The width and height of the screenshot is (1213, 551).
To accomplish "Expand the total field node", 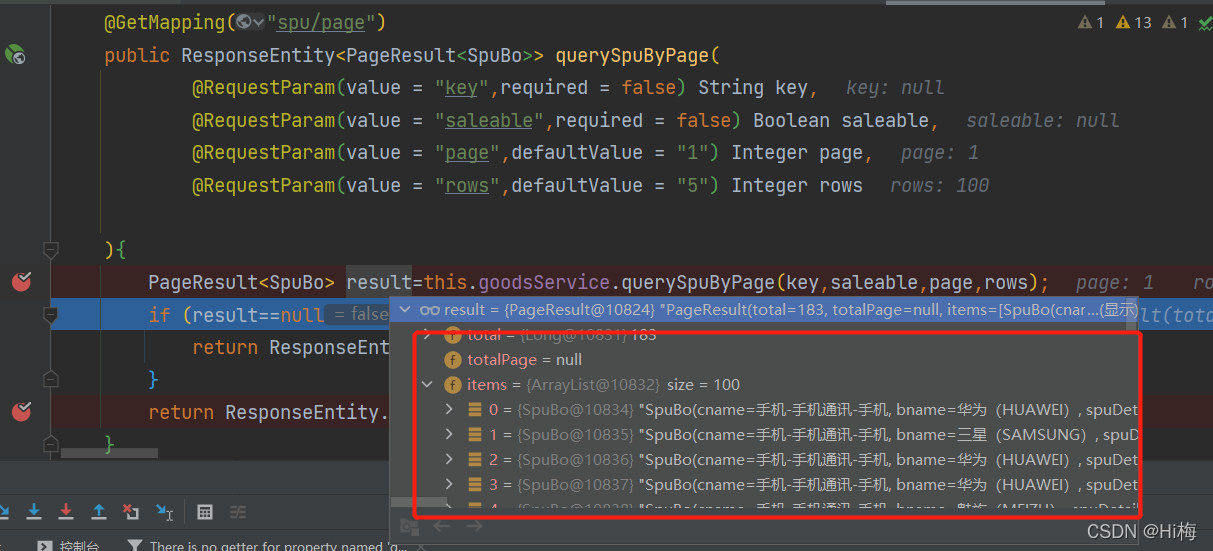I will tap(427, 335).
